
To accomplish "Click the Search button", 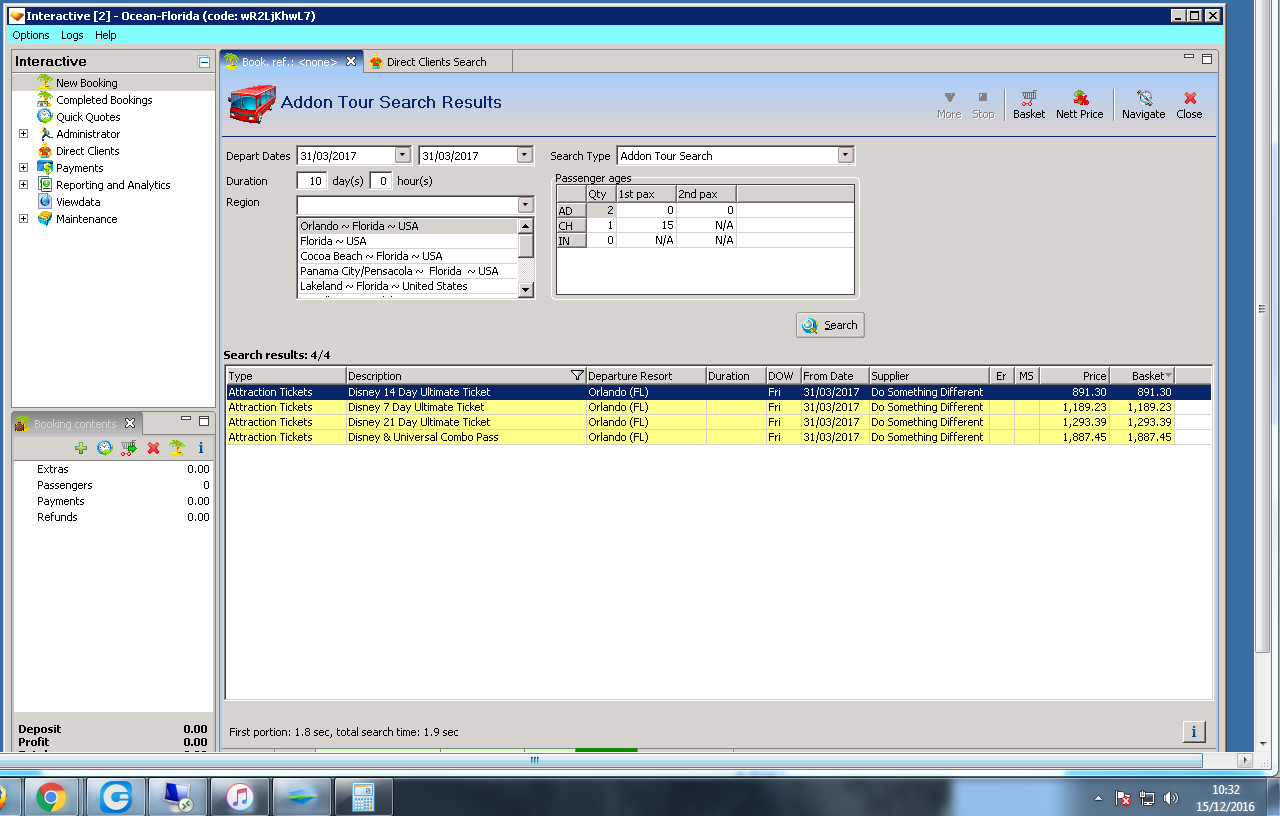I will pos(830,325).
